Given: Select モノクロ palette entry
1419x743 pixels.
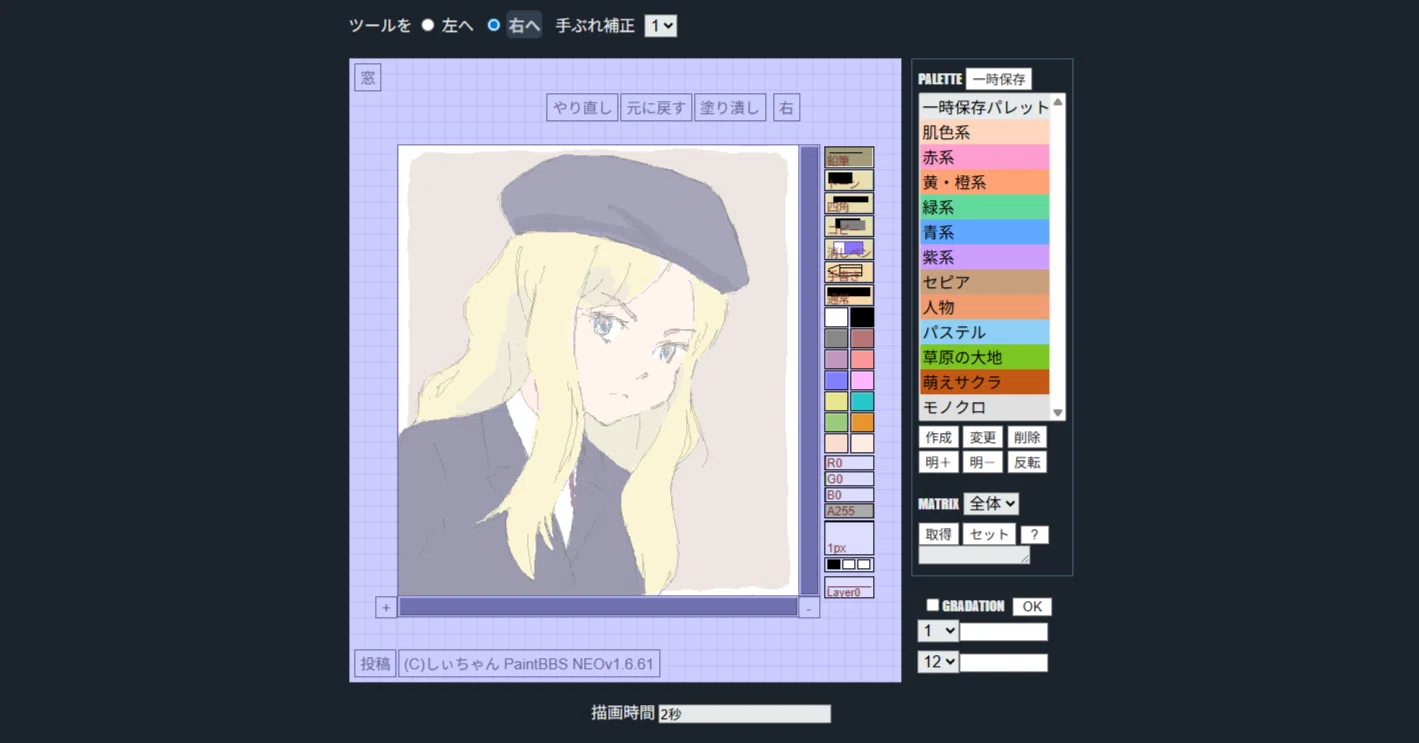Looking at the screenshot, I should pos(985,407).
